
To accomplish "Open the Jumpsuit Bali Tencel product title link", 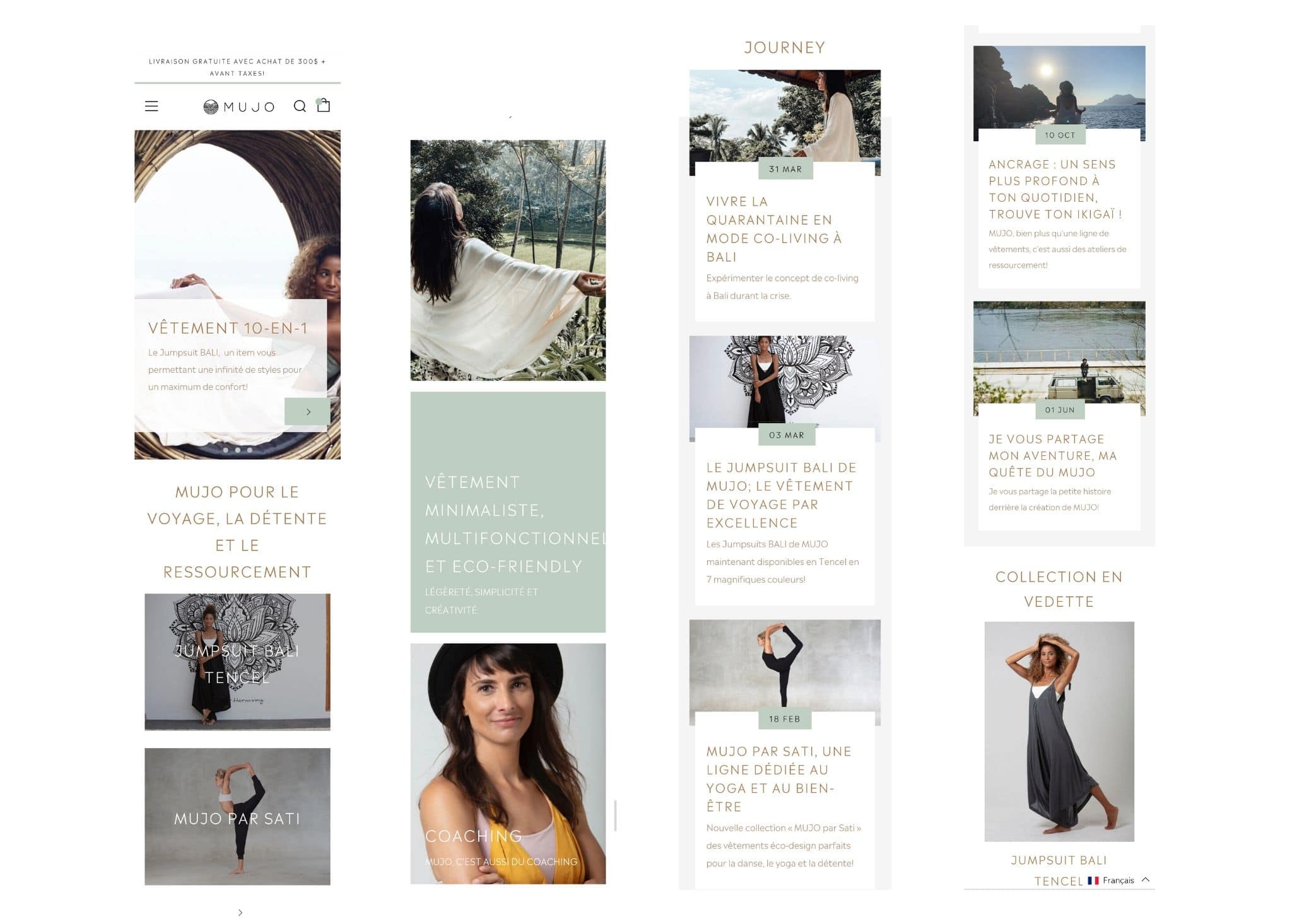I will 1059,870.
